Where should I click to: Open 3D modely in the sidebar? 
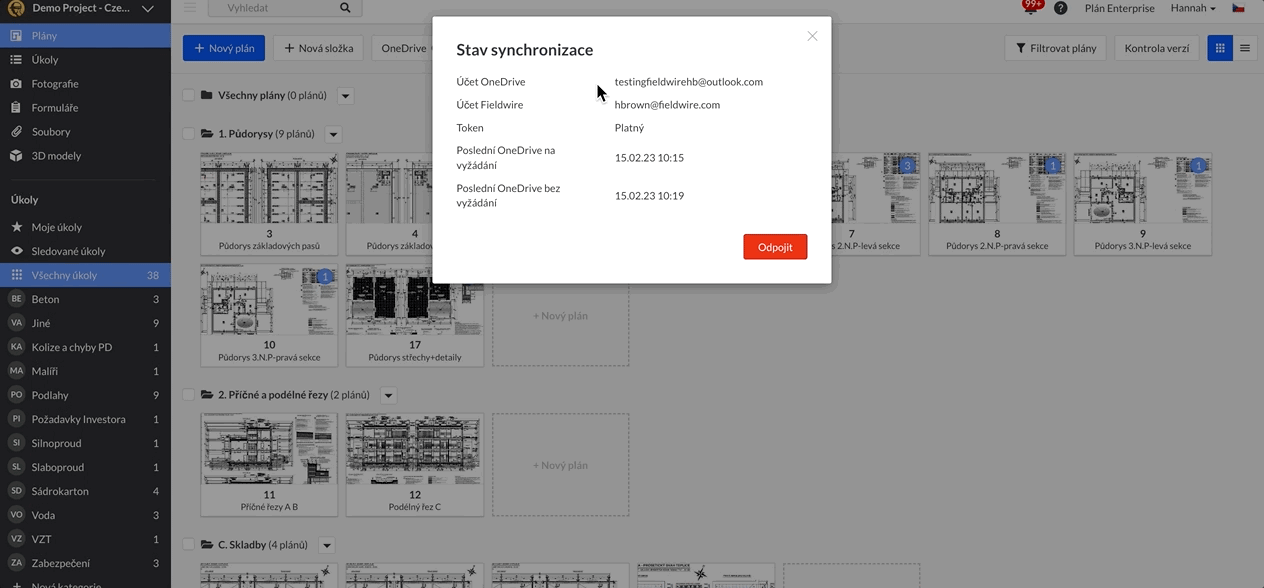[x=85, y=155]
